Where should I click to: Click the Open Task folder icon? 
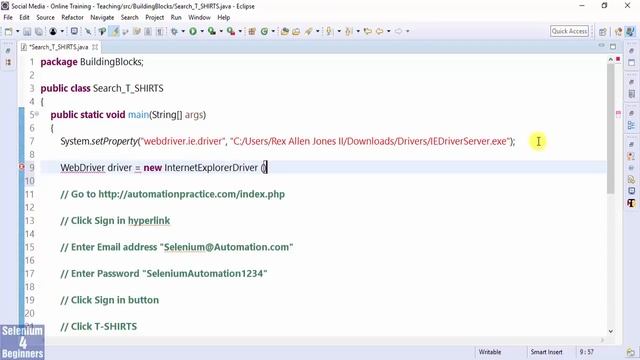(x=296, y=31)
